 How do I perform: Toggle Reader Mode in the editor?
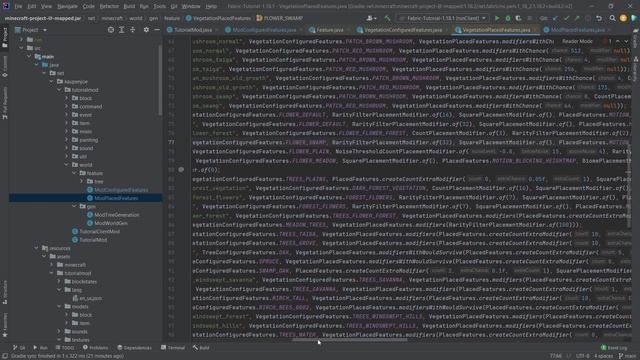(577, 41)
